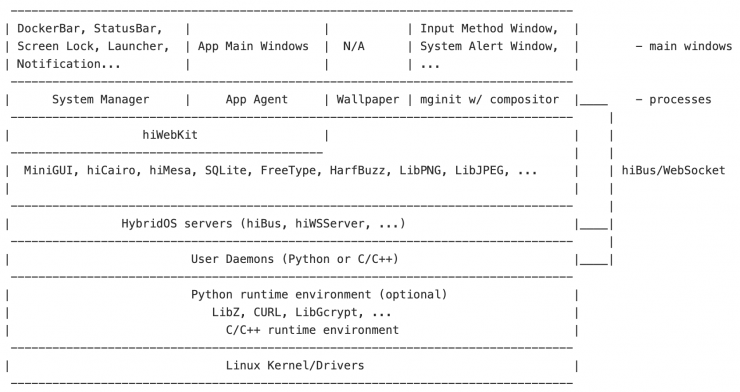
Task: Select the App Agent process label
Action: point(256,100)
